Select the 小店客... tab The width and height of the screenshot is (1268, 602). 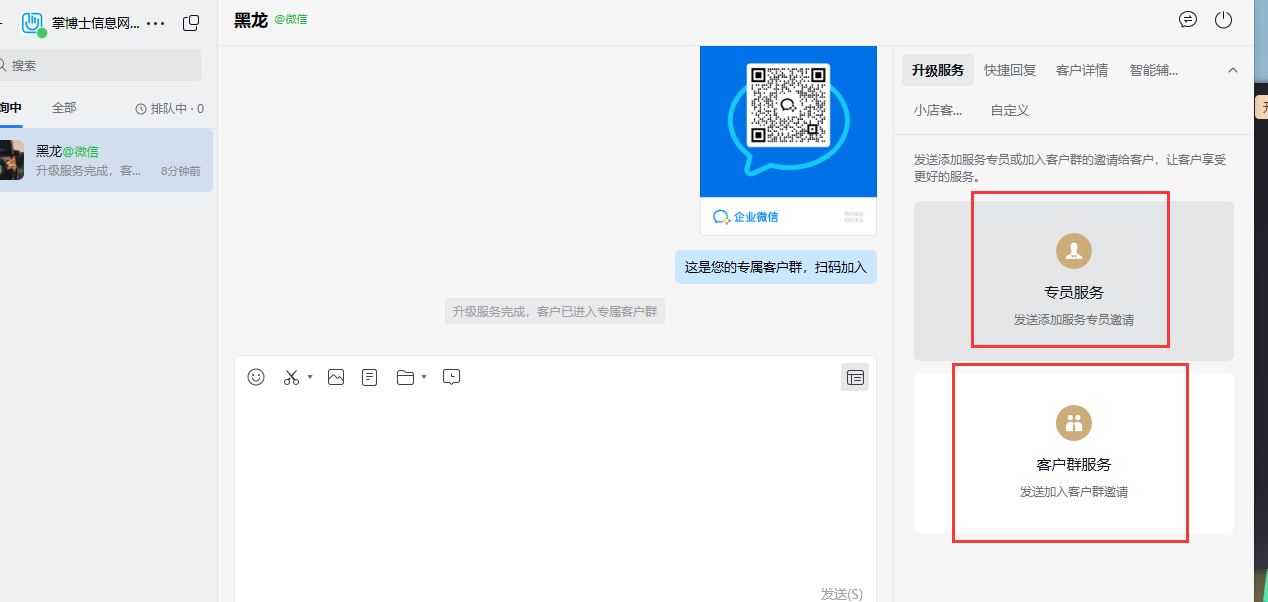coord(938,110)
